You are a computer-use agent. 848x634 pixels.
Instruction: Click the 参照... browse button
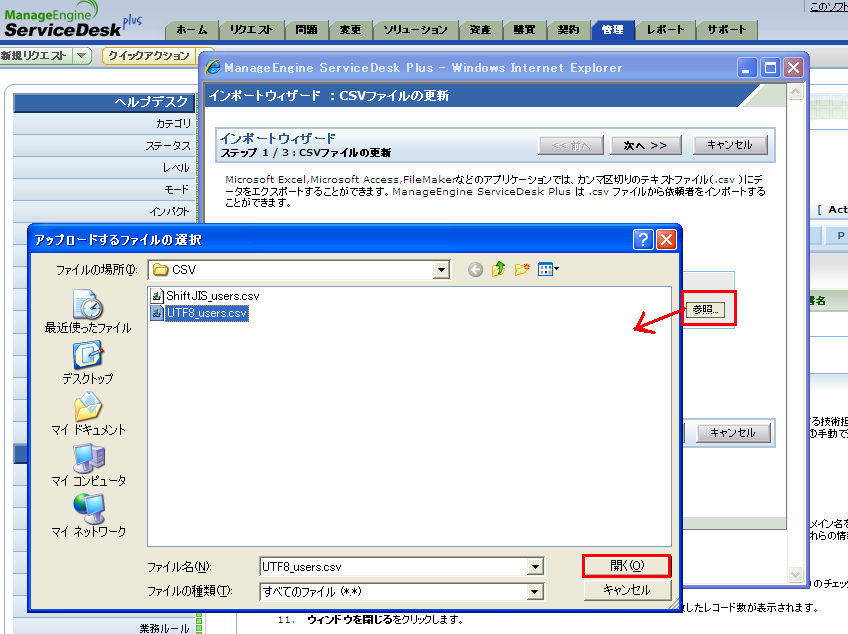[705, 309]
